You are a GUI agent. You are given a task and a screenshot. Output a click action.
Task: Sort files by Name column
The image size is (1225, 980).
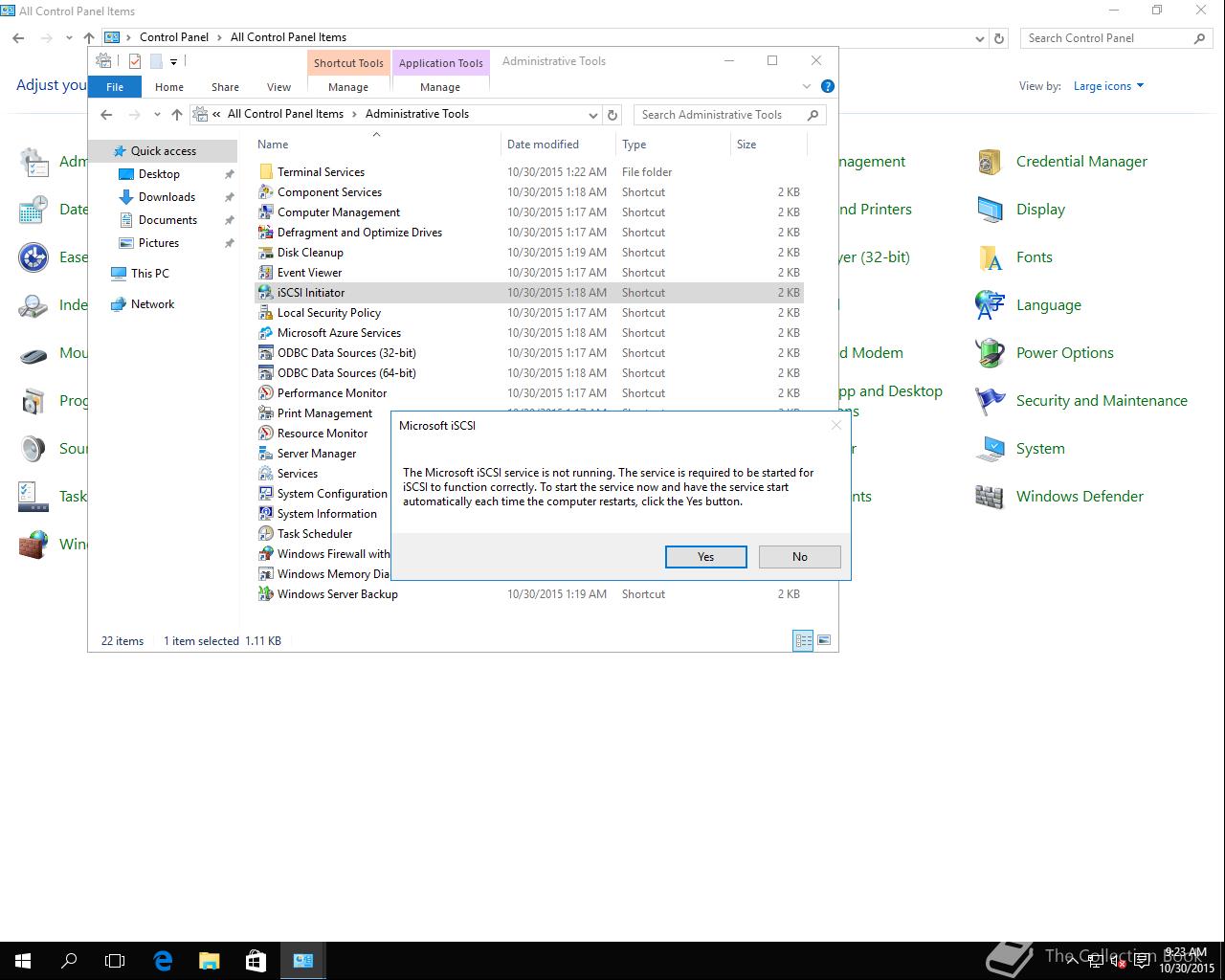click(x=377, y=145)
